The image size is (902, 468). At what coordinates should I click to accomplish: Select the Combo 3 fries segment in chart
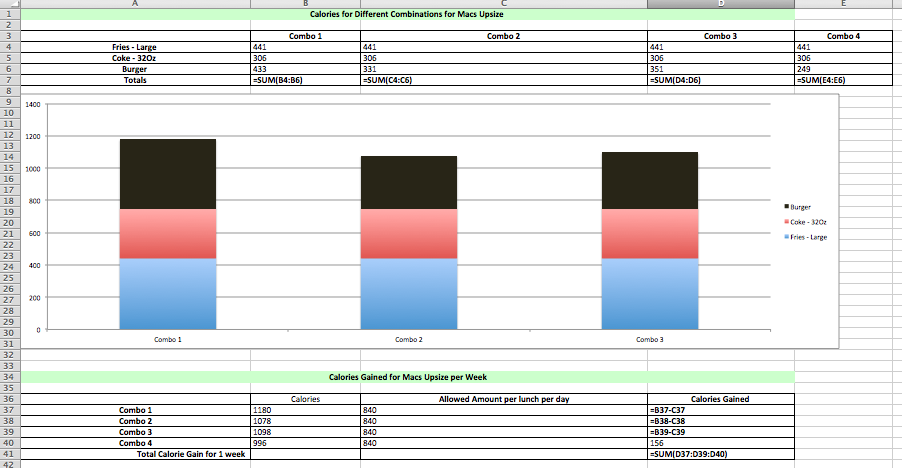click(650, 294)
